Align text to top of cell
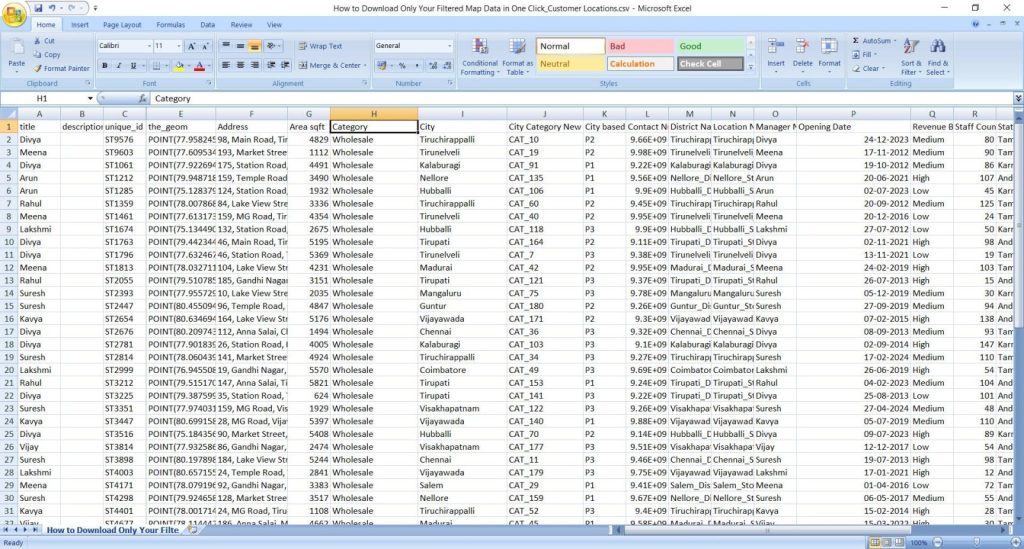The image size is (1024, 549). pos(226,46)
